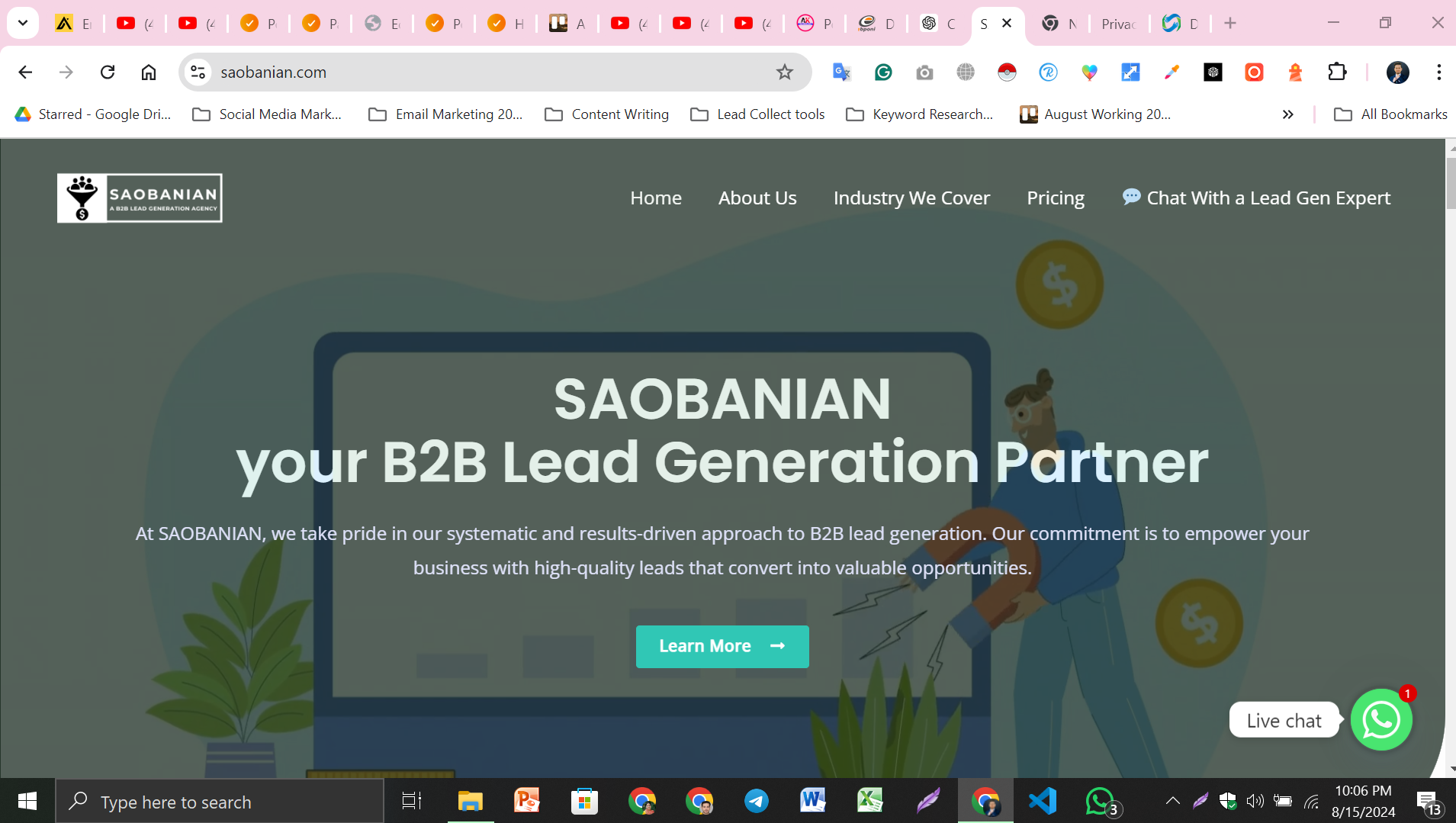Click the Windows search box

point(220,801)
